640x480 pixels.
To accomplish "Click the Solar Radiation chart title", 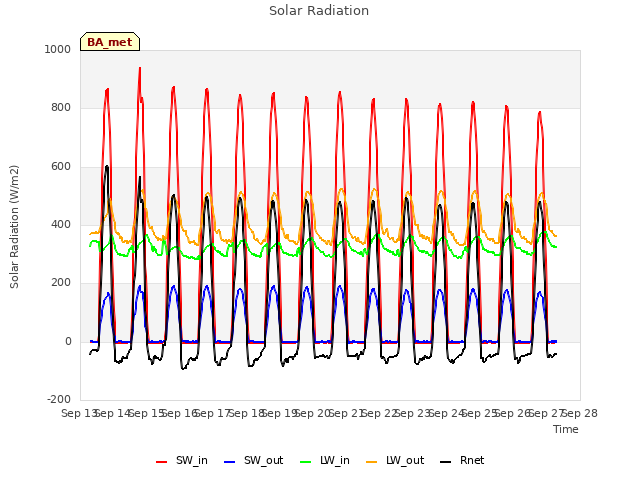I will pos(319,11).
